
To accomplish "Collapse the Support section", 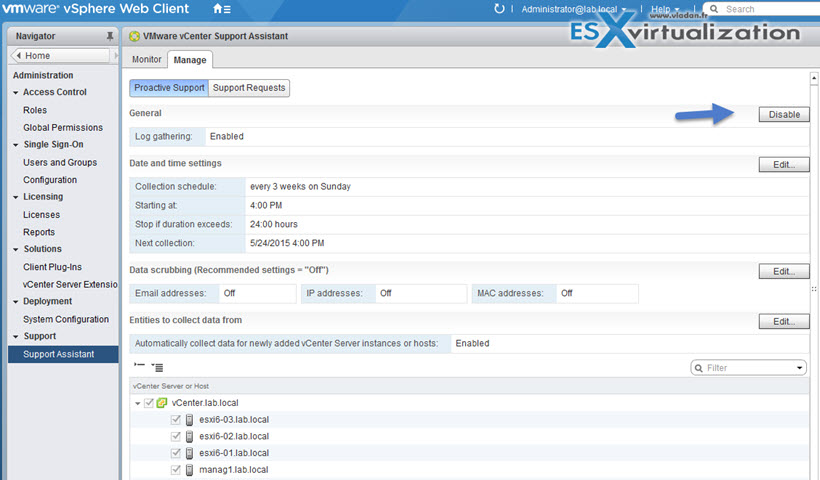I will (x=16, y=337).
